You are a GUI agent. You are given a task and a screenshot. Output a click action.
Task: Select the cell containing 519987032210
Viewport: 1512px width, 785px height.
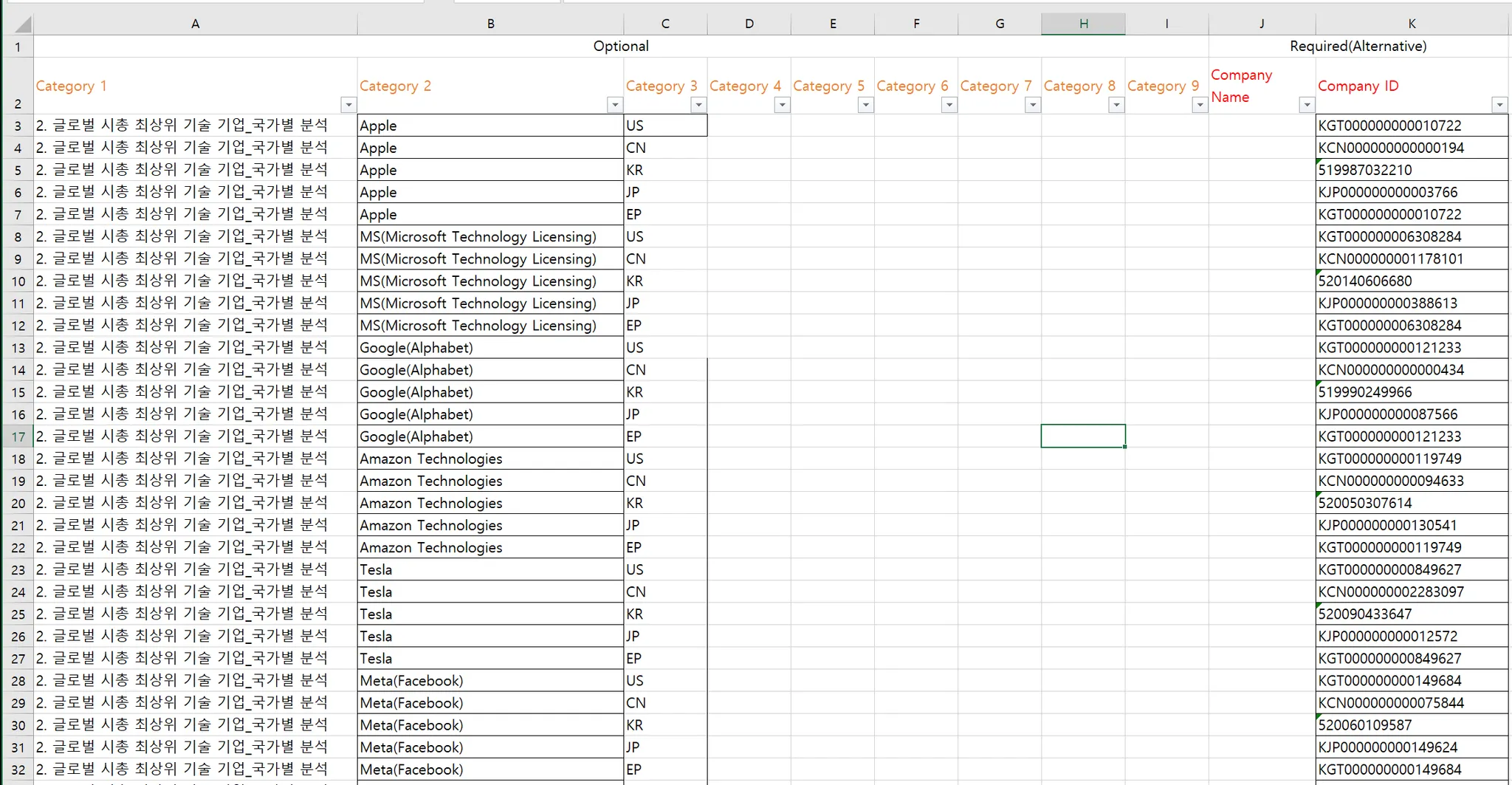[1412, 170]
